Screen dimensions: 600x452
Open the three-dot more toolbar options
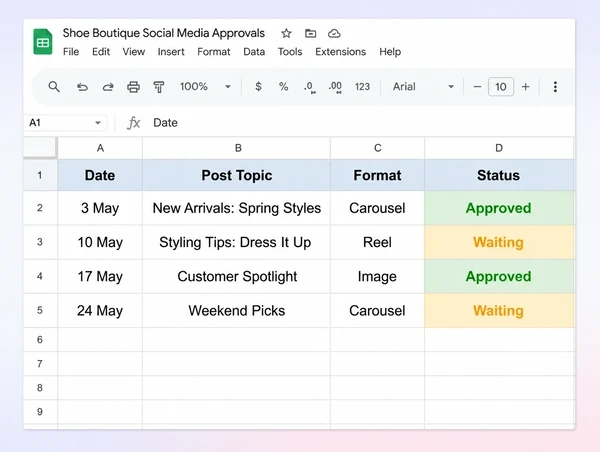555,87
